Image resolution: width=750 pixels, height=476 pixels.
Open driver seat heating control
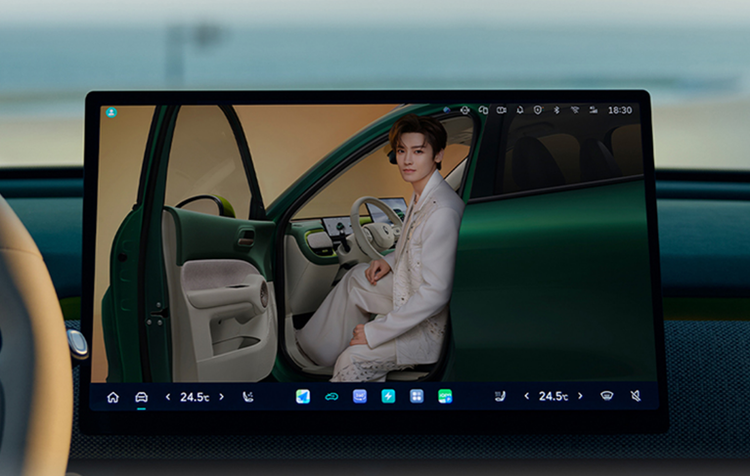click(248, 397)
